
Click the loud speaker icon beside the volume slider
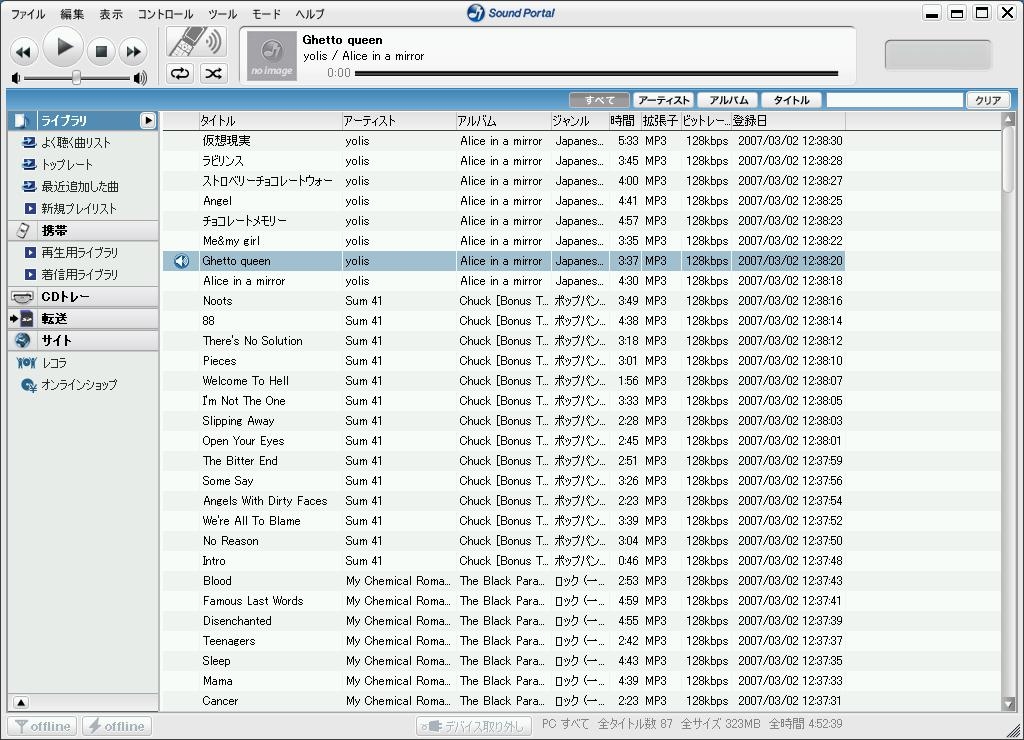pos(140,78)
